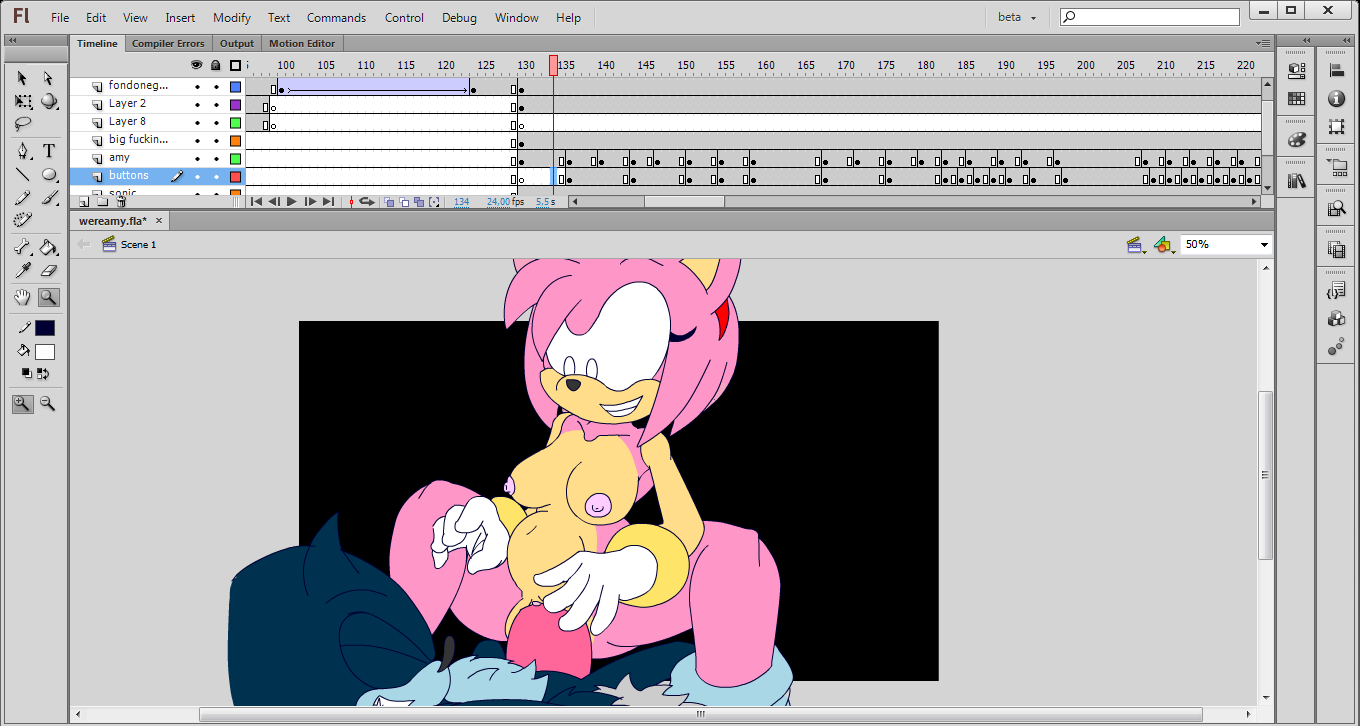1360x726 pixels.
Task: Open the Edit Scene dropdown
Action: click(1135, 244)
